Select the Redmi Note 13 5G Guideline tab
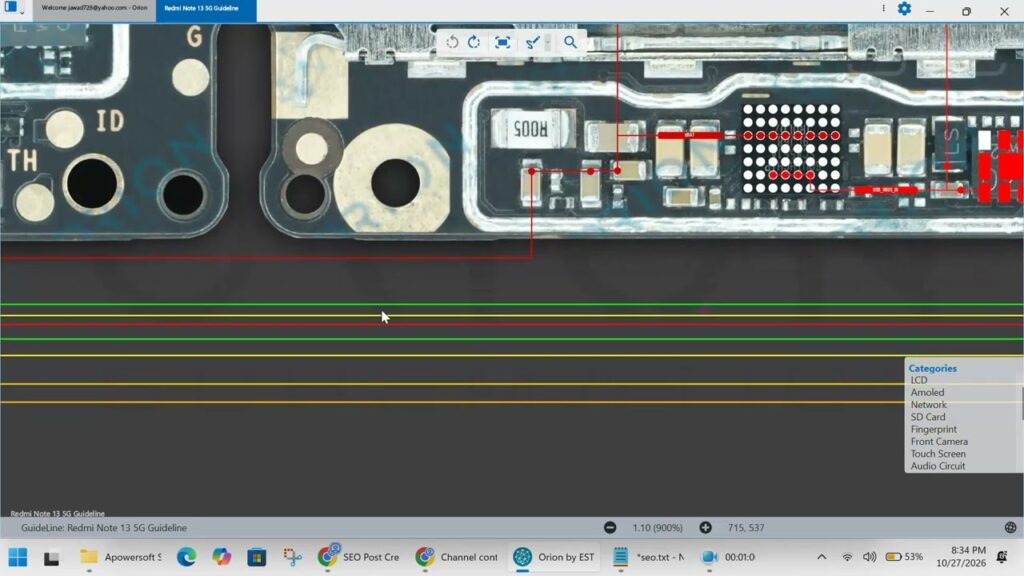The image size is (1024, 576). pyautogui.click(x=206, y=8)
